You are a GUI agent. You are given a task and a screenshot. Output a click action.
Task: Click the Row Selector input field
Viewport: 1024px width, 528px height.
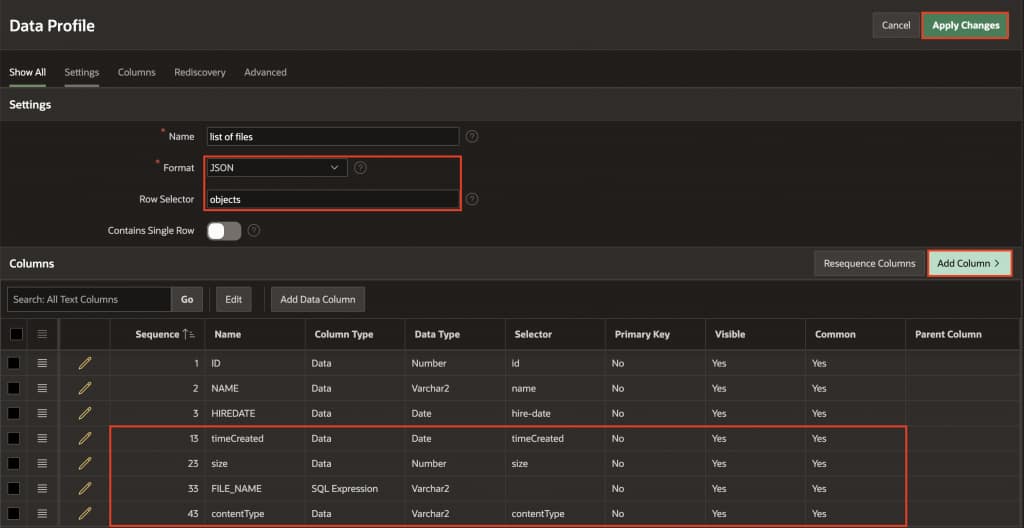[x=331, y=199]
